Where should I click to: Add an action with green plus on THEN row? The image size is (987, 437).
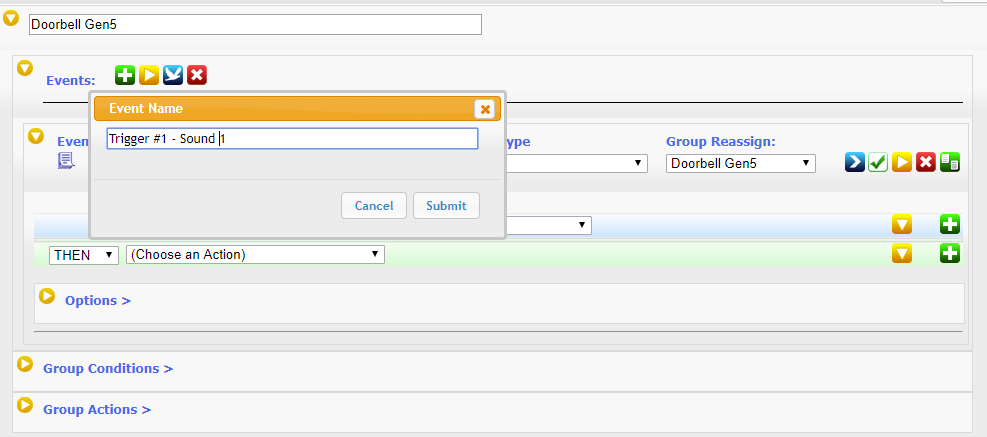click(950, 254)
